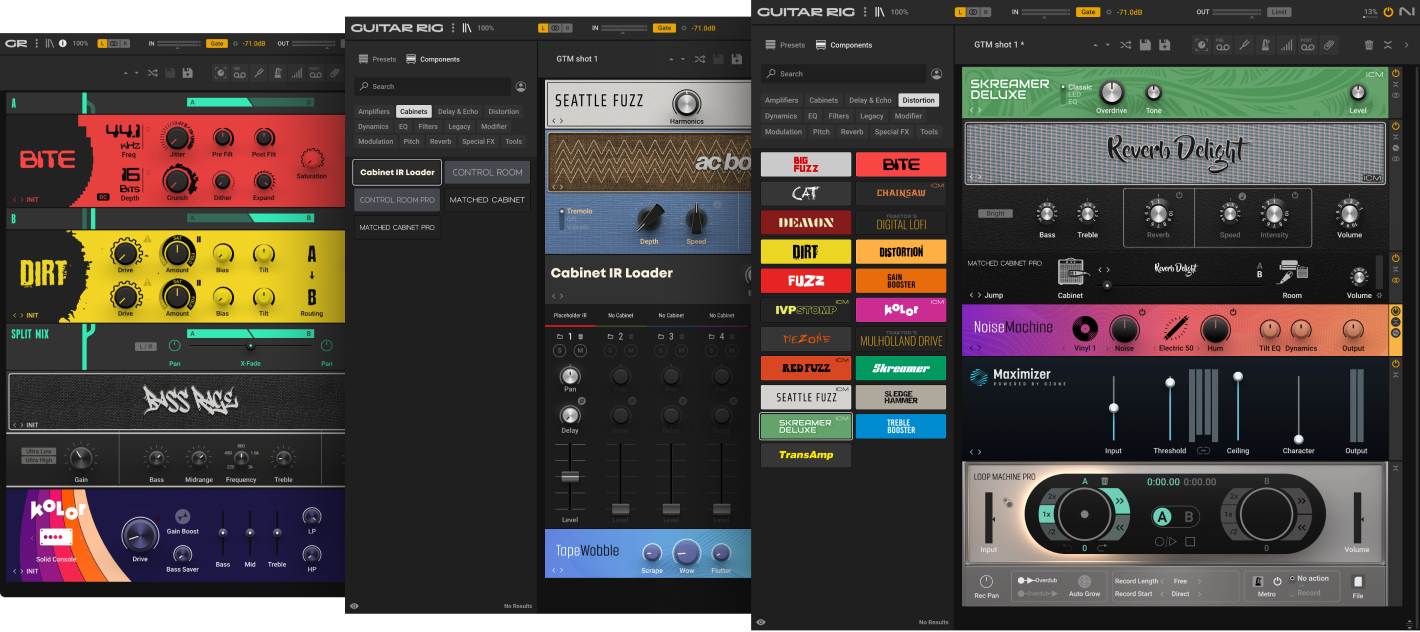Open Amplifiers category, right window
This screenshot has height=632, width=1420.
click(x=782, y=100)
